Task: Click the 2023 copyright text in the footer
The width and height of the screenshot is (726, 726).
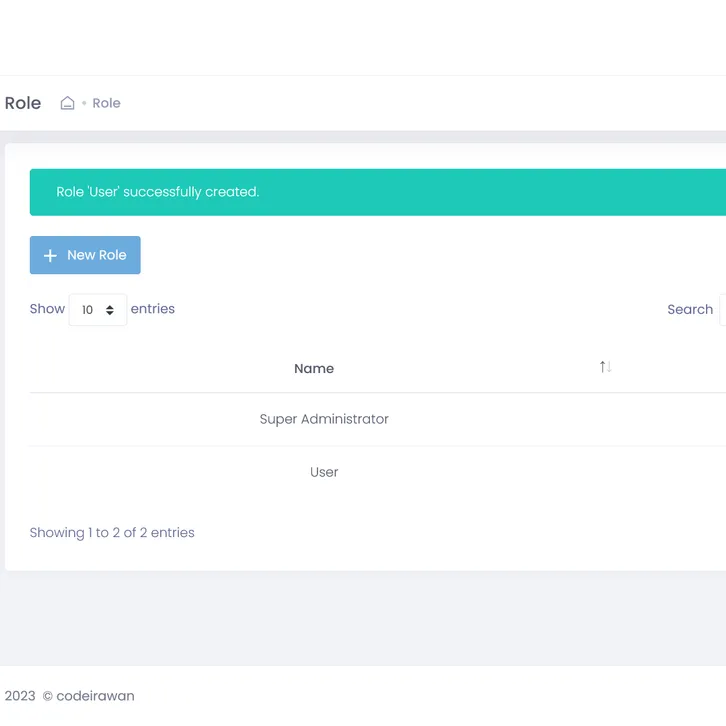Action: point(20,696)
